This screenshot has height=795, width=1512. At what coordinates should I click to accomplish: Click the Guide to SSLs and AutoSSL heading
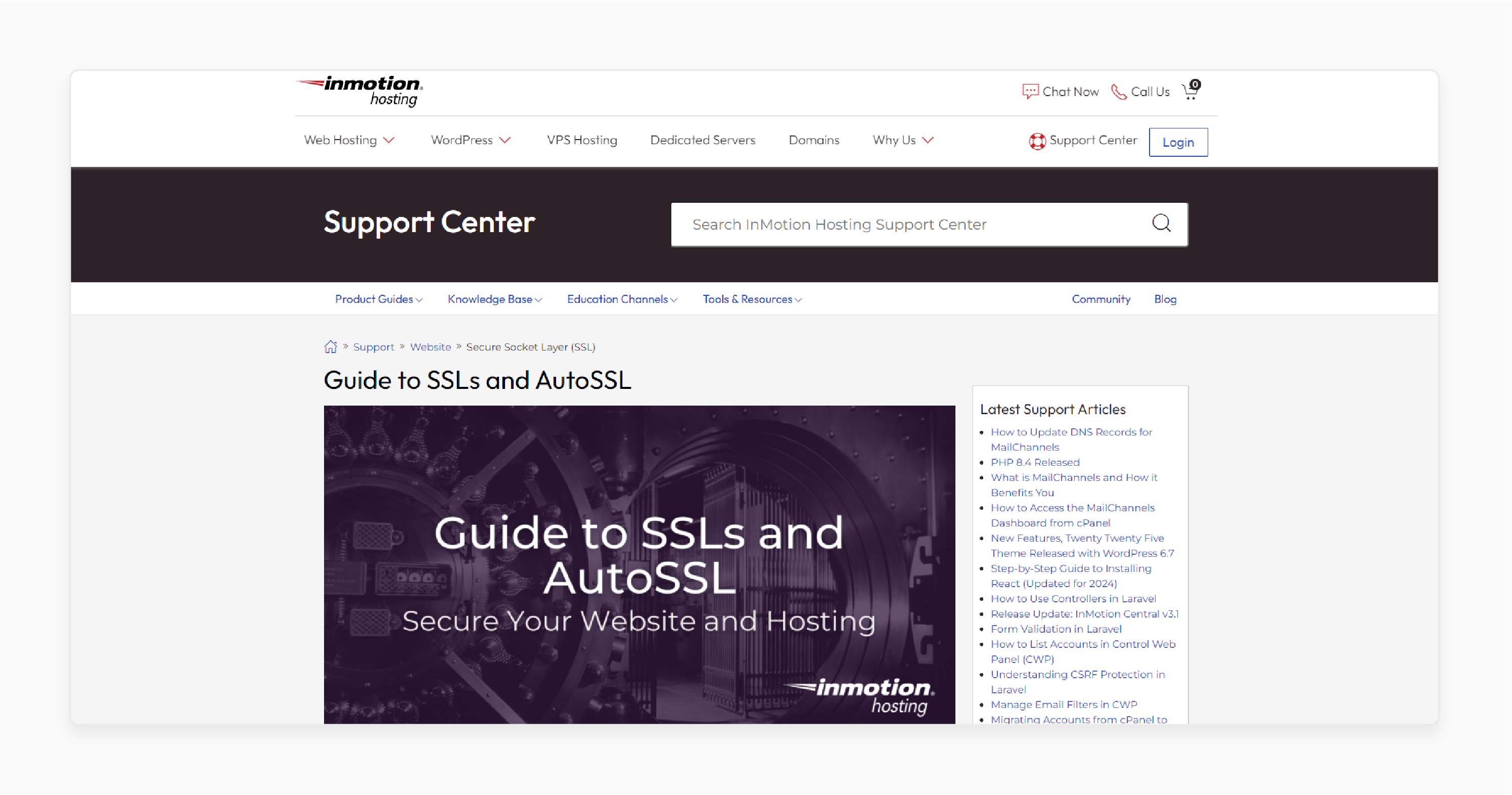(477, 380)
